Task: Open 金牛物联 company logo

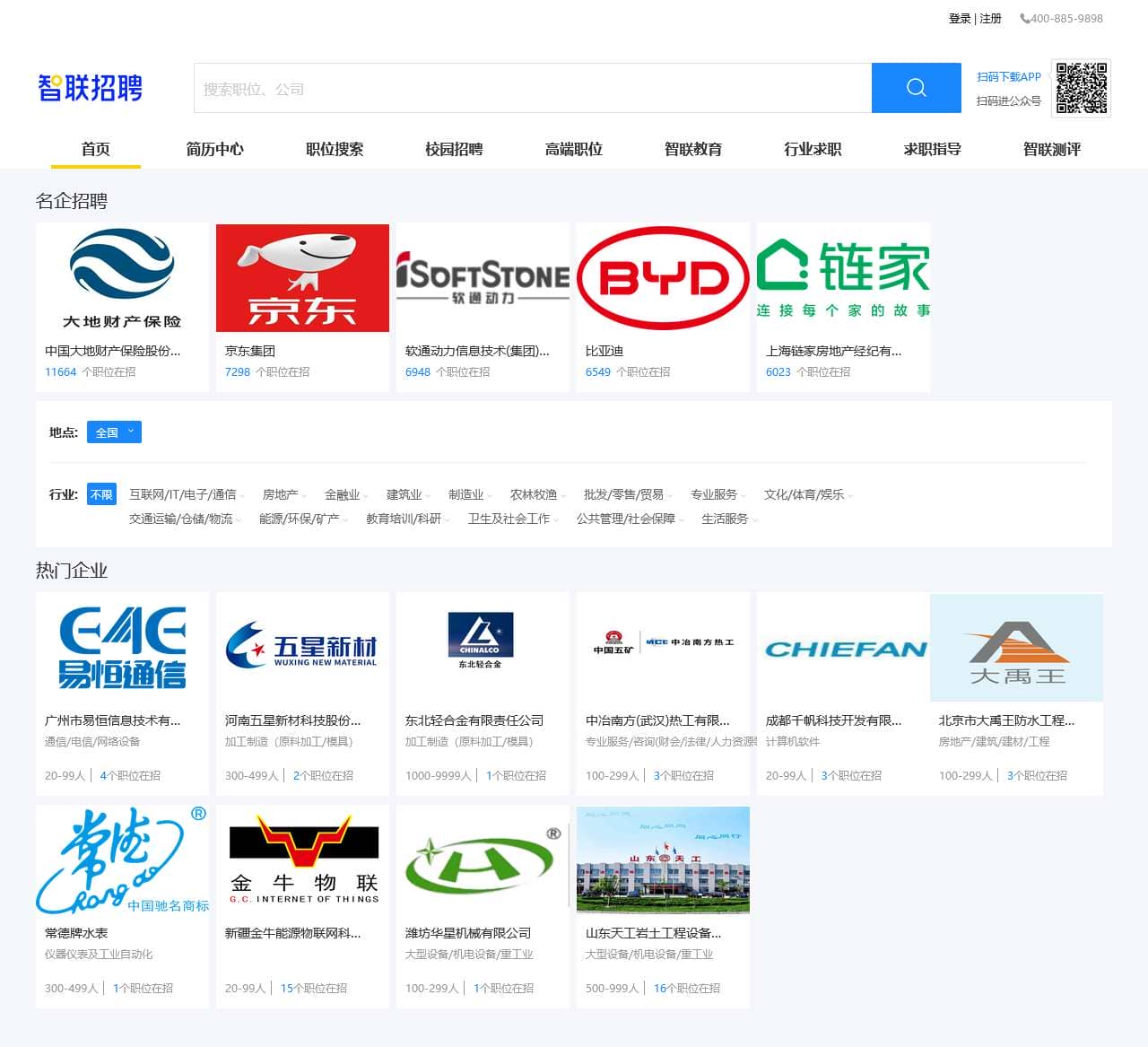Action: 302,859
